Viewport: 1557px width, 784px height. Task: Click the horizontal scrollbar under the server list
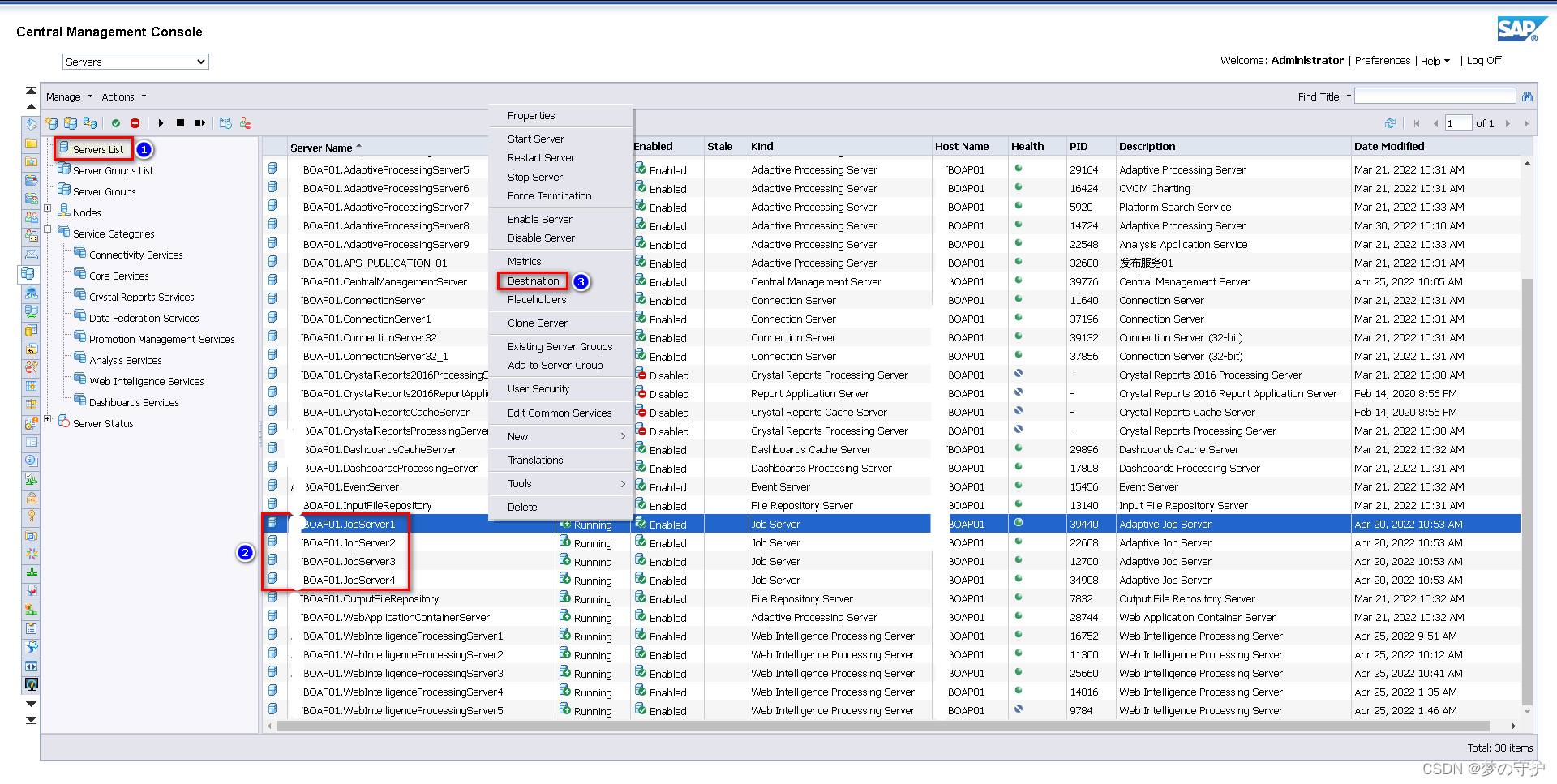point(882,726)
